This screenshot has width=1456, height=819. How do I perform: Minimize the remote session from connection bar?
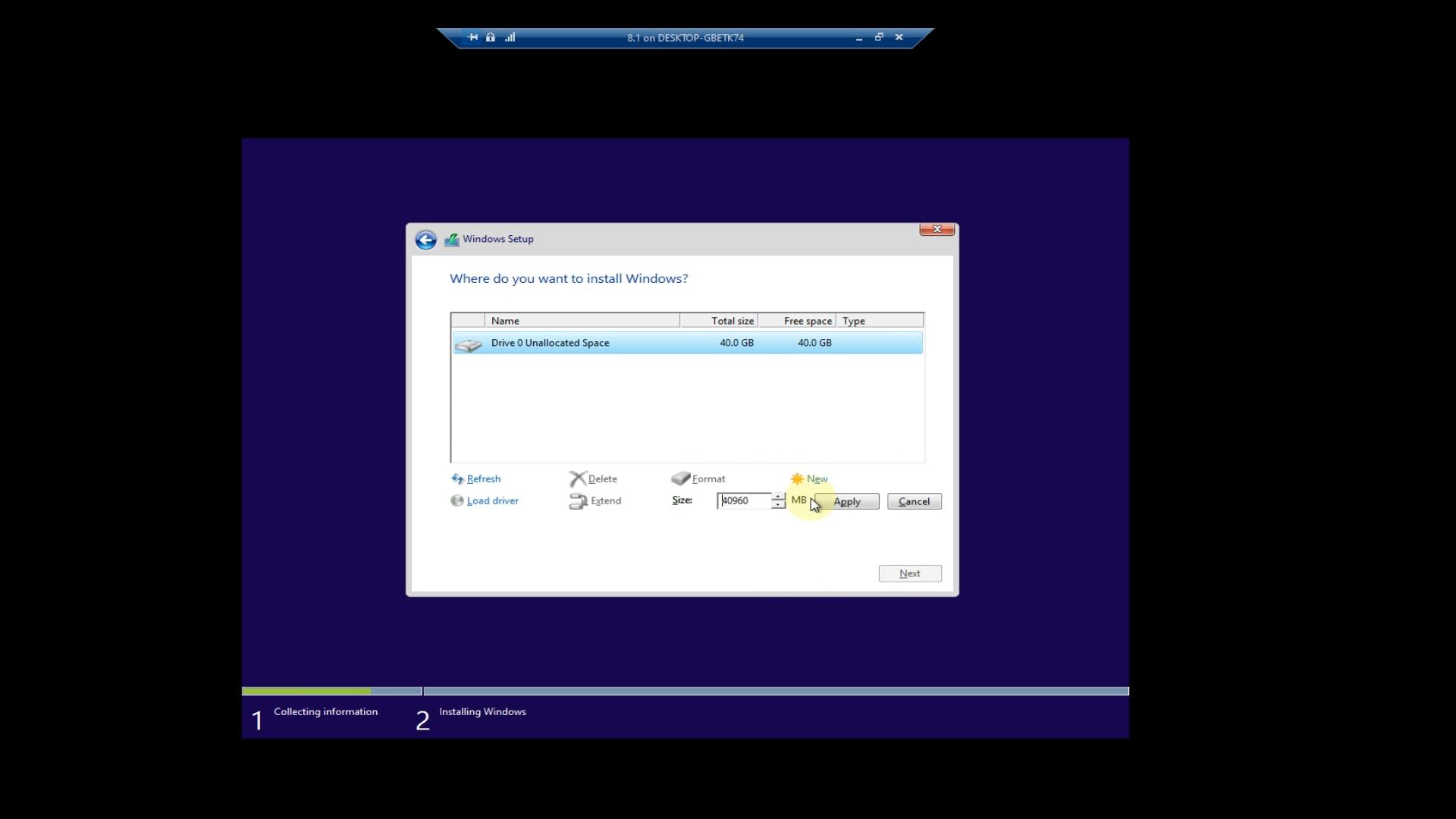pyautogui.click(x=859, y=38)
